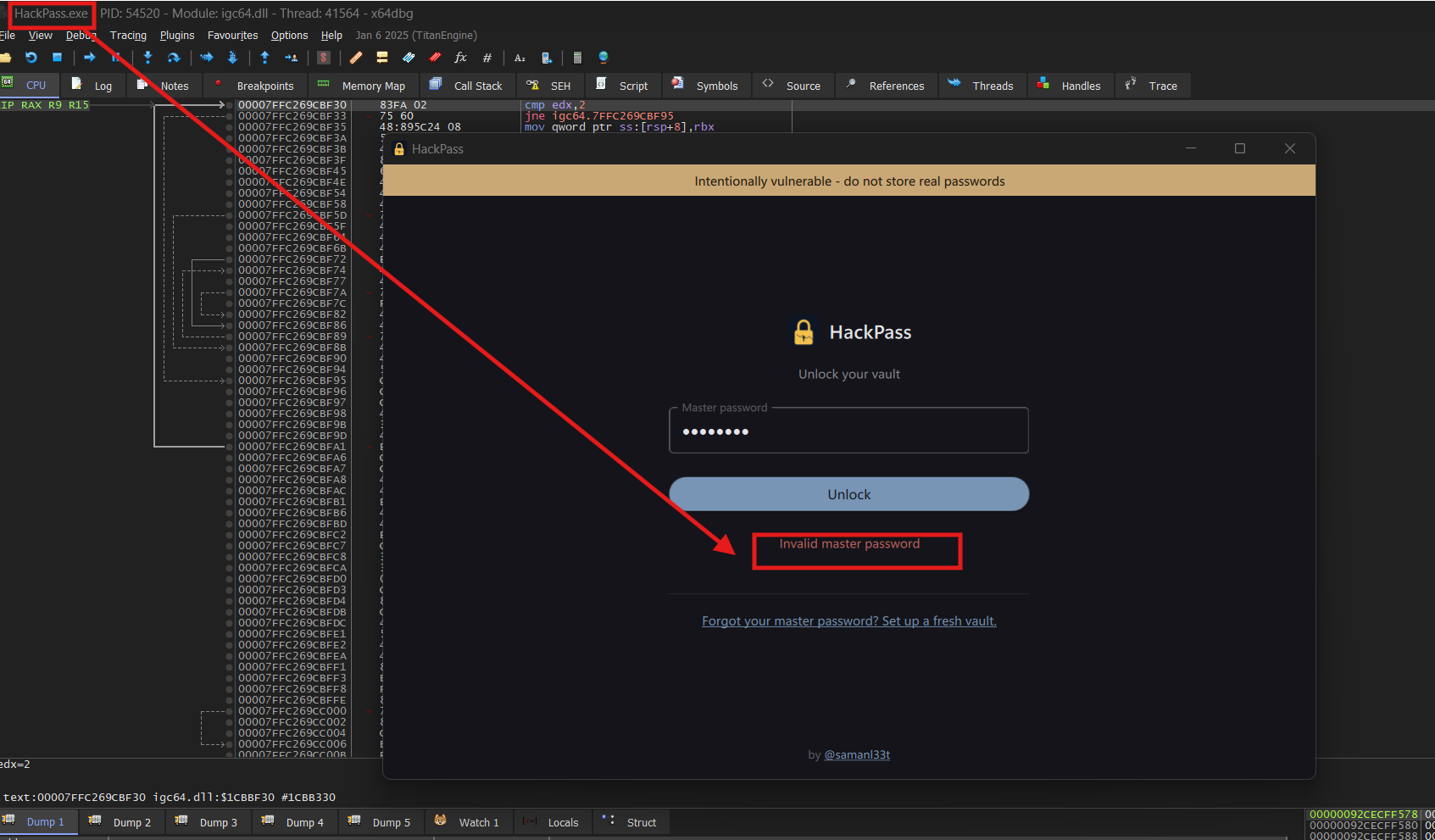Open the Favourites menu
The width and height of the screenshot is (1435, 840).
tap(233, 36)
